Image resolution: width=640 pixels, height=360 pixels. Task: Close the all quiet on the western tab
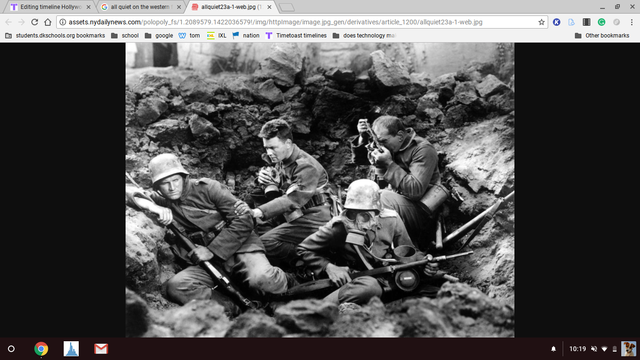point(179,7)
